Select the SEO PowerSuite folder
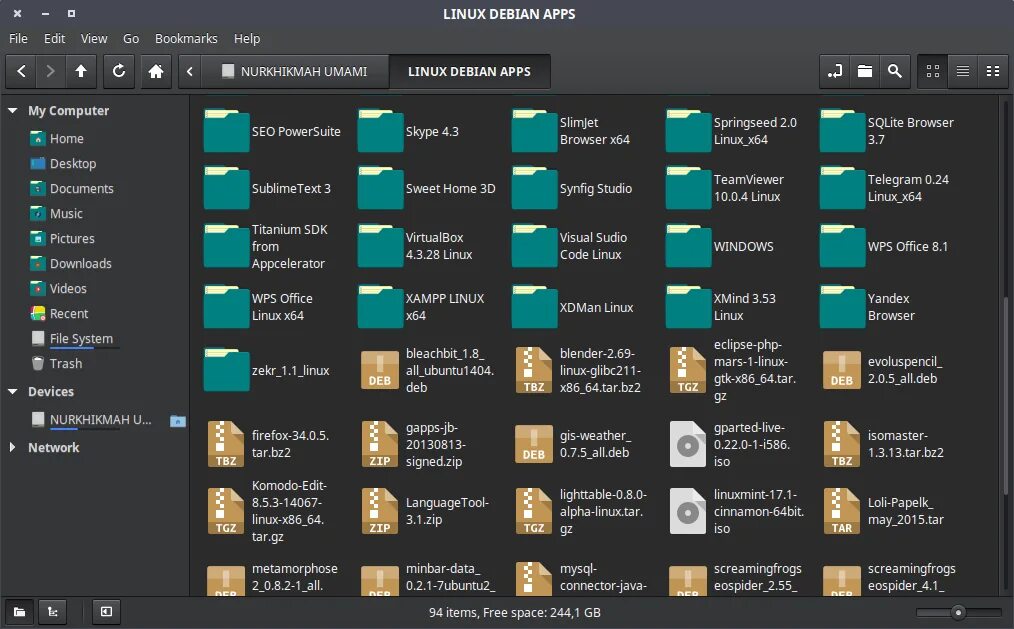 [x=272, y=131]
